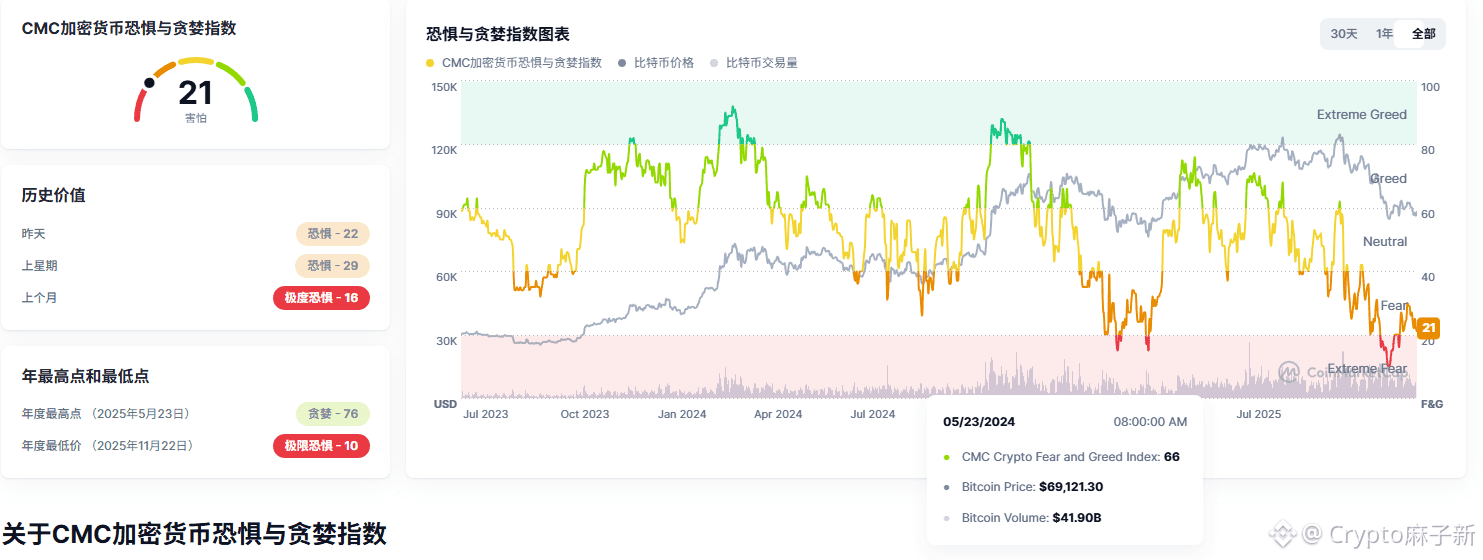The height and width of the screenshot is (560, 1483).
Task: Click 年度最低价 (2025年11月22日) label
Action: point(108,446)
